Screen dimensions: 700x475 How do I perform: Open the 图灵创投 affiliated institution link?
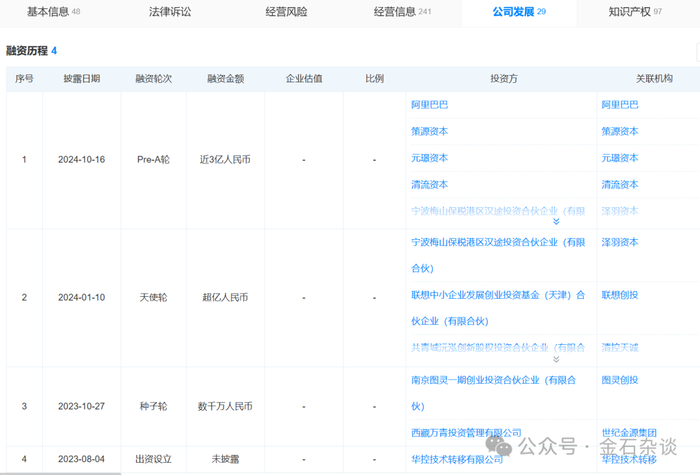620,380
